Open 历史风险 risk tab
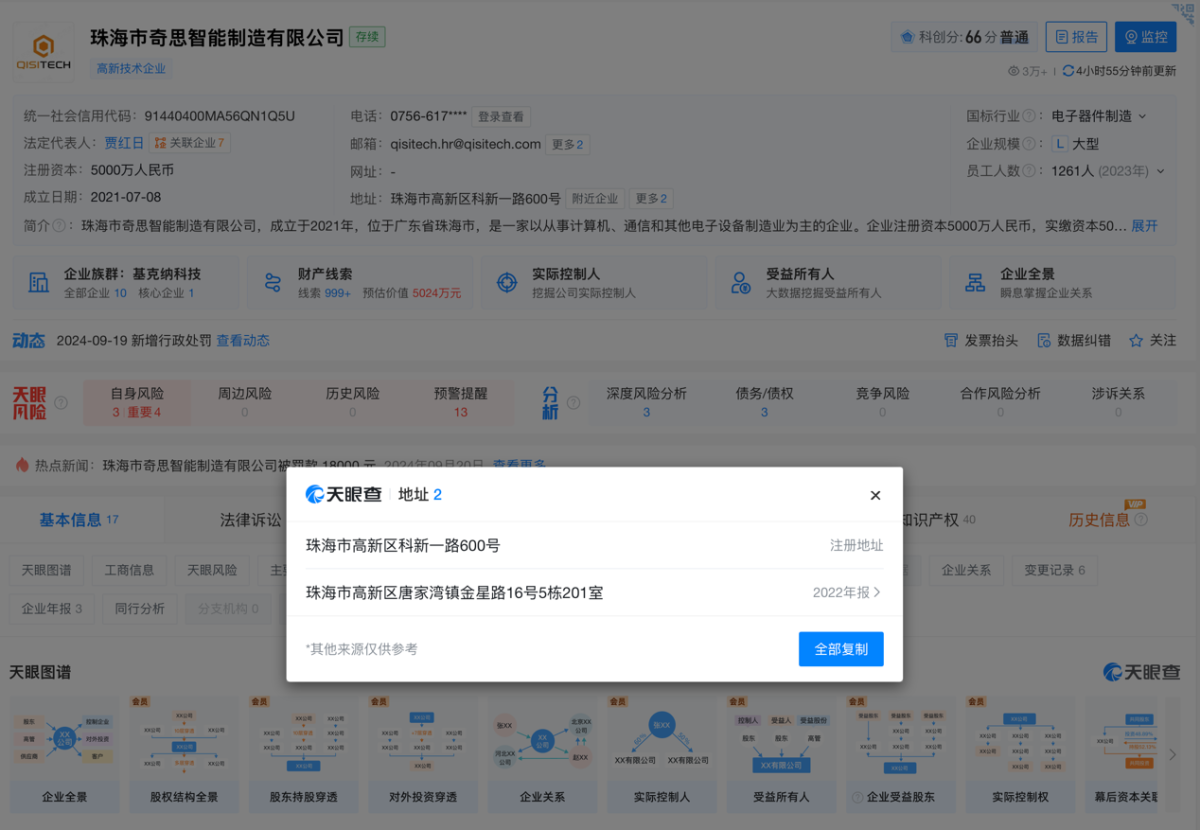 click(353, 402)
